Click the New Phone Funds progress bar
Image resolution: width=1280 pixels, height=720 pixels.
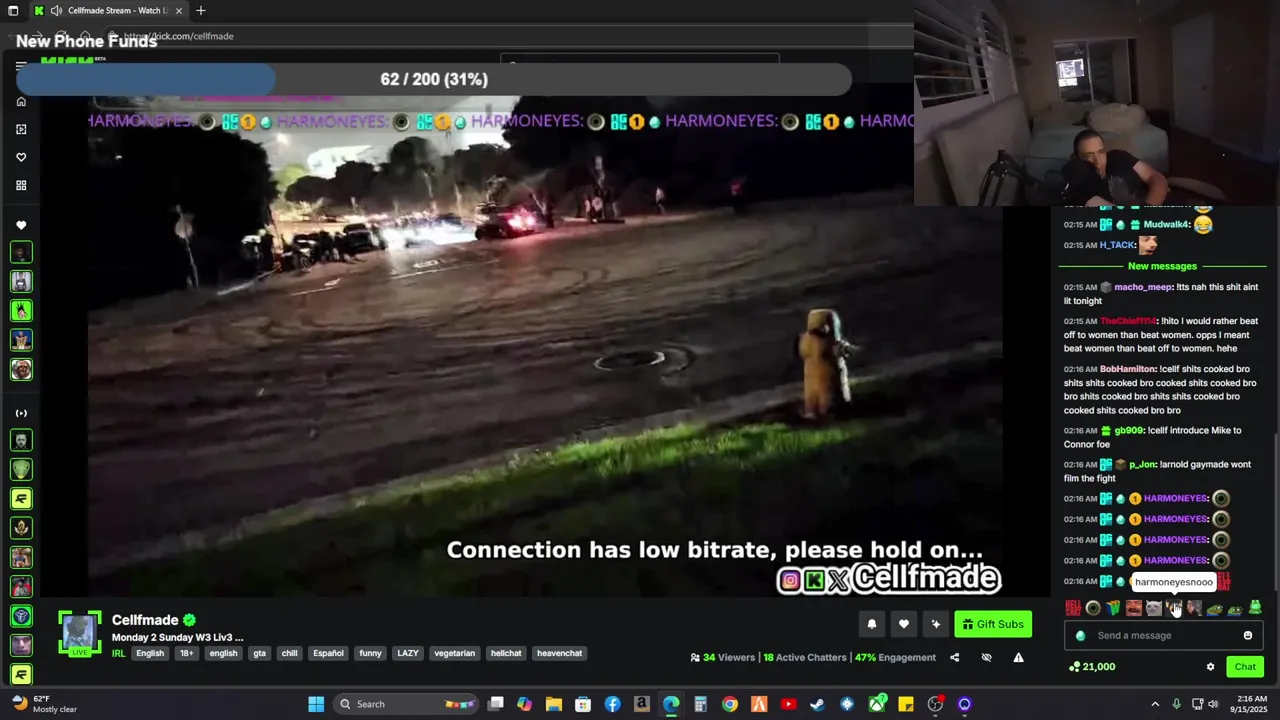(433, 79)
